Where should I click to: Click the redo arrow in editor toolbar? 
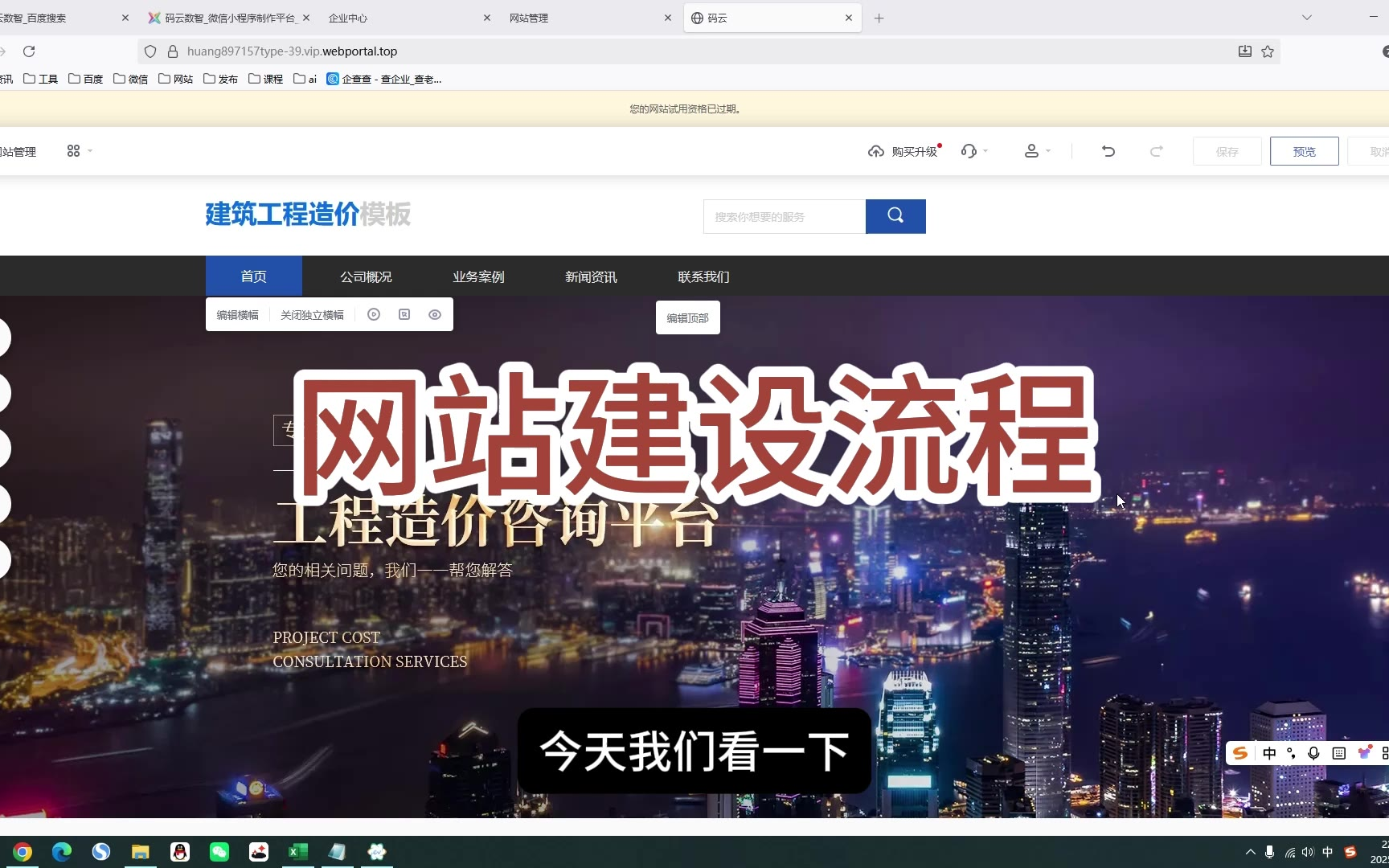tap(1156, 151)
